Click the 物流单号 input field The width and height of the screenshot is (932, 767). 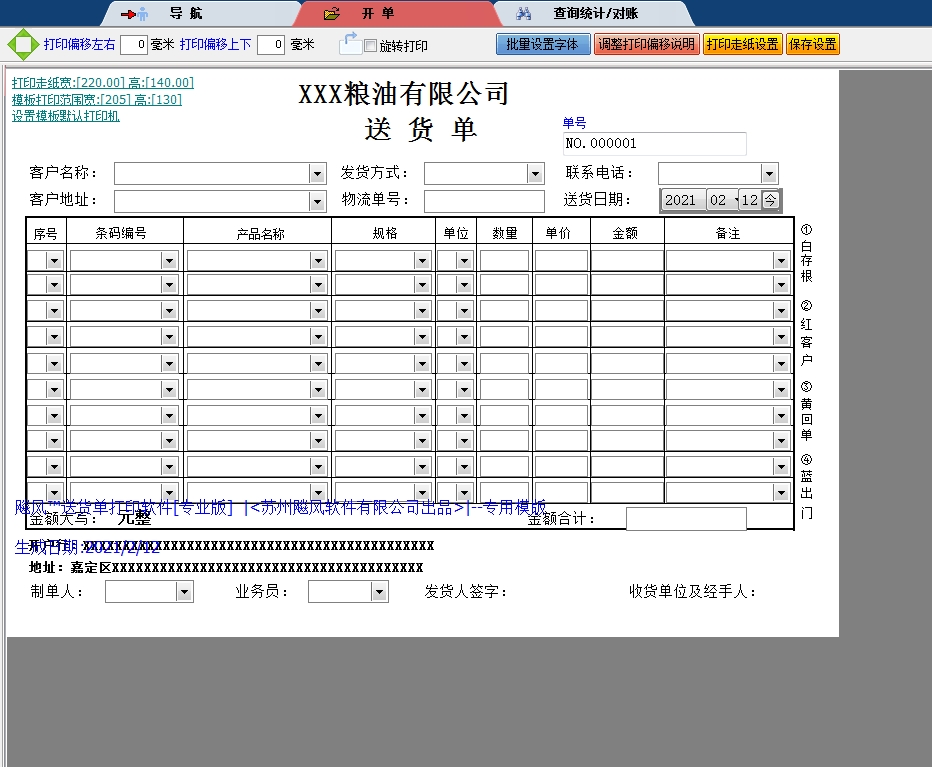pos(484,201)
